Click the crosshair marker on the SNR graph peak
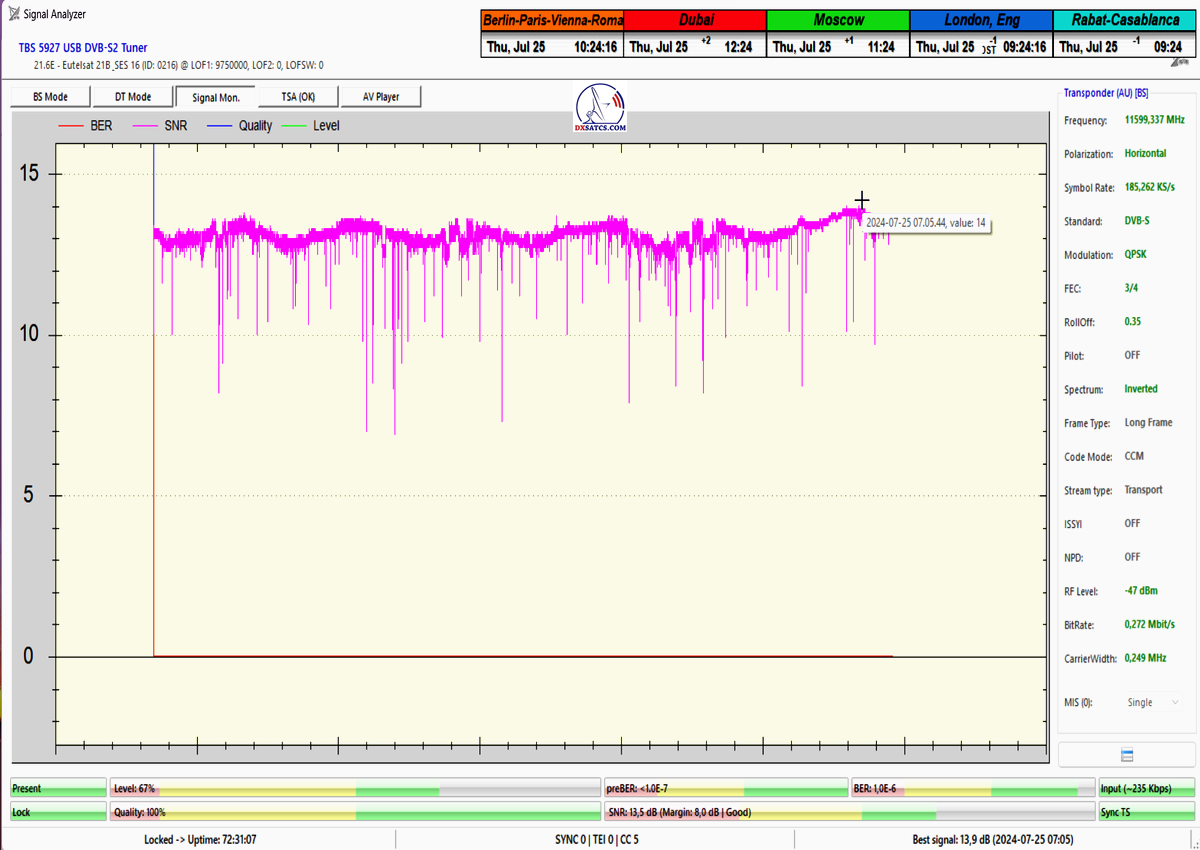 (862, 201)
